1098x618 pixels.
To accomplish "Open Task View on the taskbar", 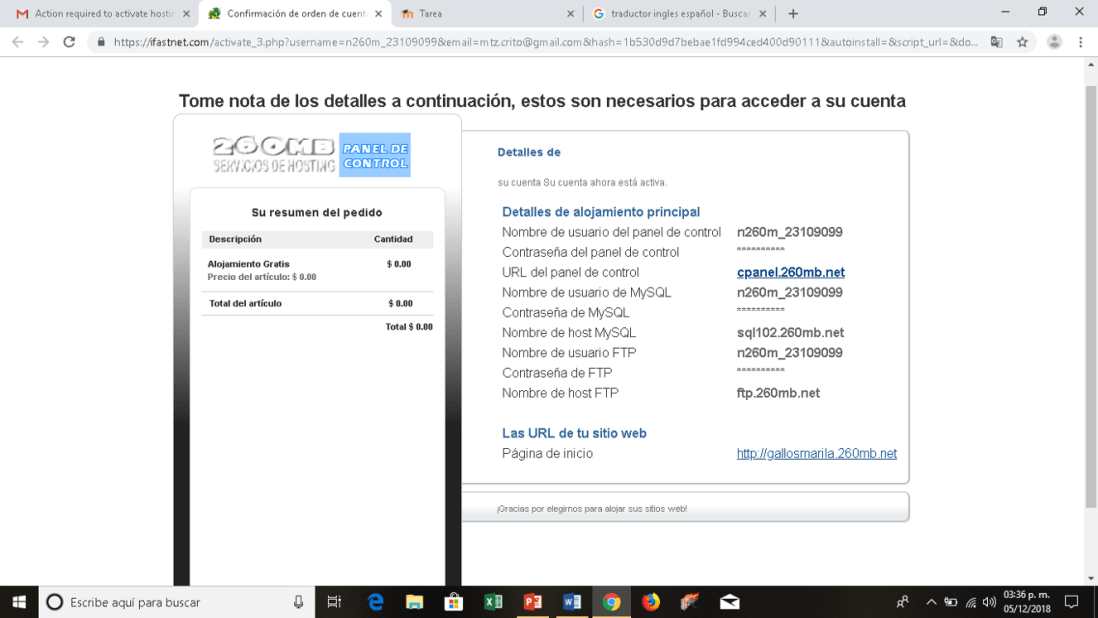I will 334,601.
